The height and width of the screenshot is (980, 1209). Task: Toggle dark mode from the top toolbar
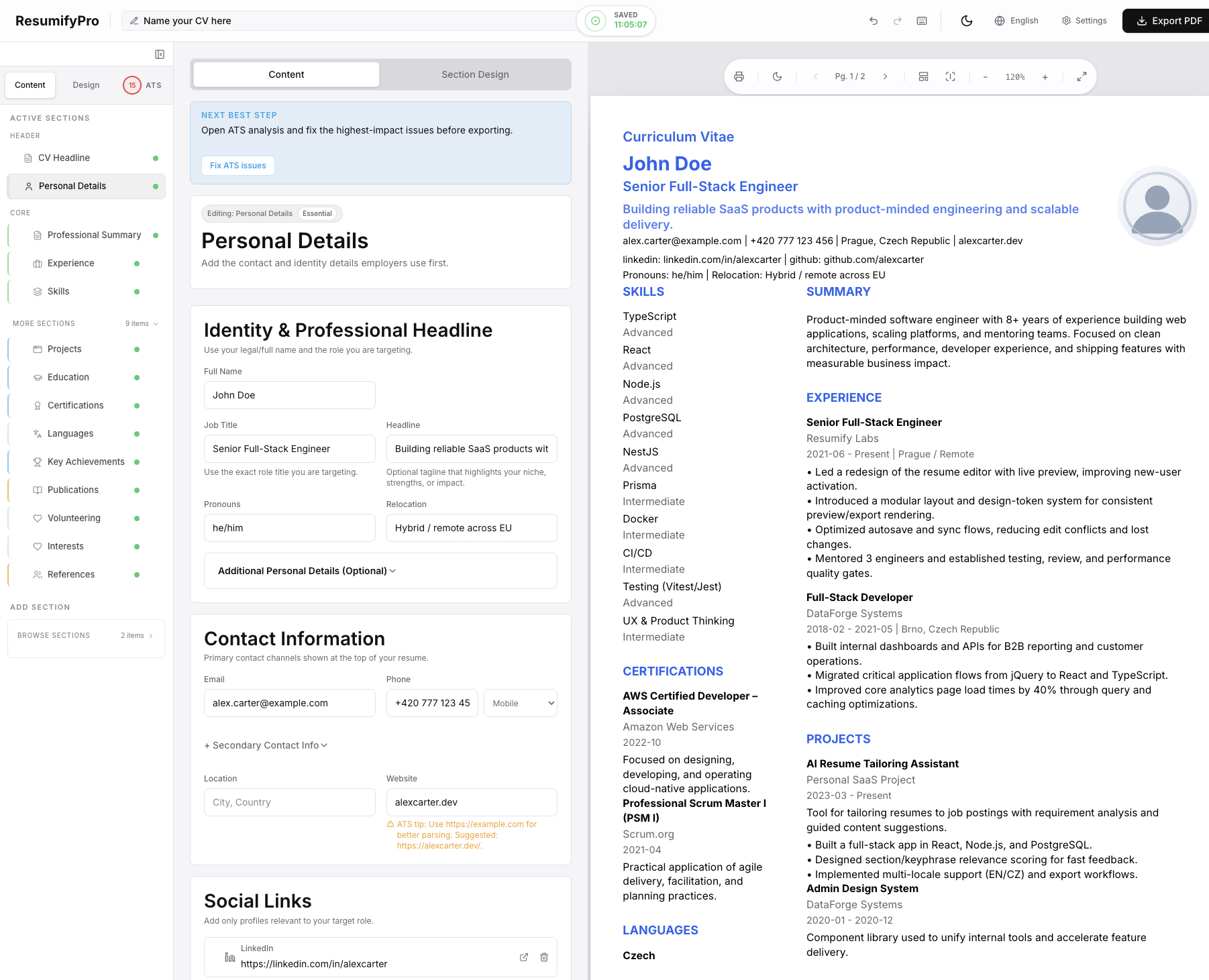pyautogui.click(x=966, y=21)
